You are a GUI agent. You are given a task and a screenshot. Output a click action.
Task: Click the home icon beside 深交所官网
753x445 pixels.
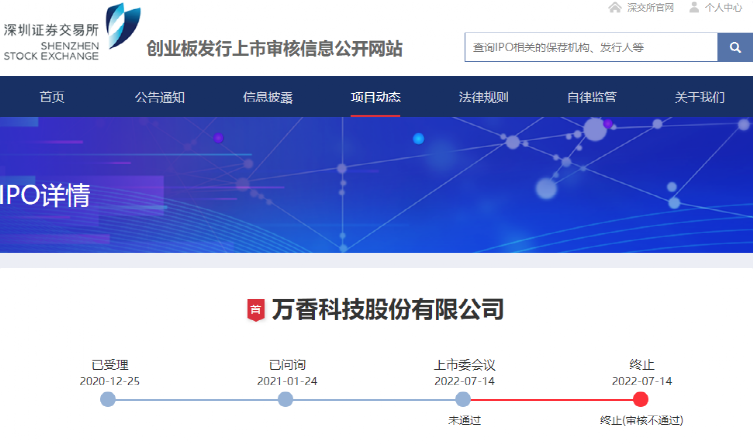615,7
